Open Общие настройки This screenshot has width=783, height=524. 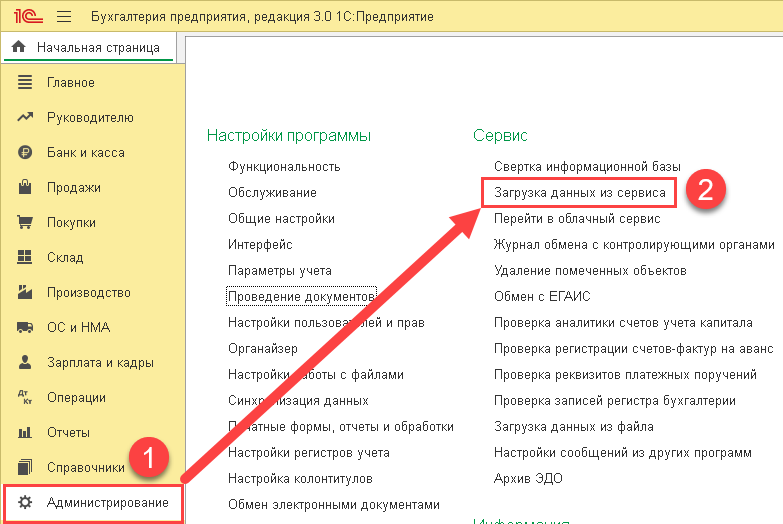pyautogui.click(x=281, y=218)
